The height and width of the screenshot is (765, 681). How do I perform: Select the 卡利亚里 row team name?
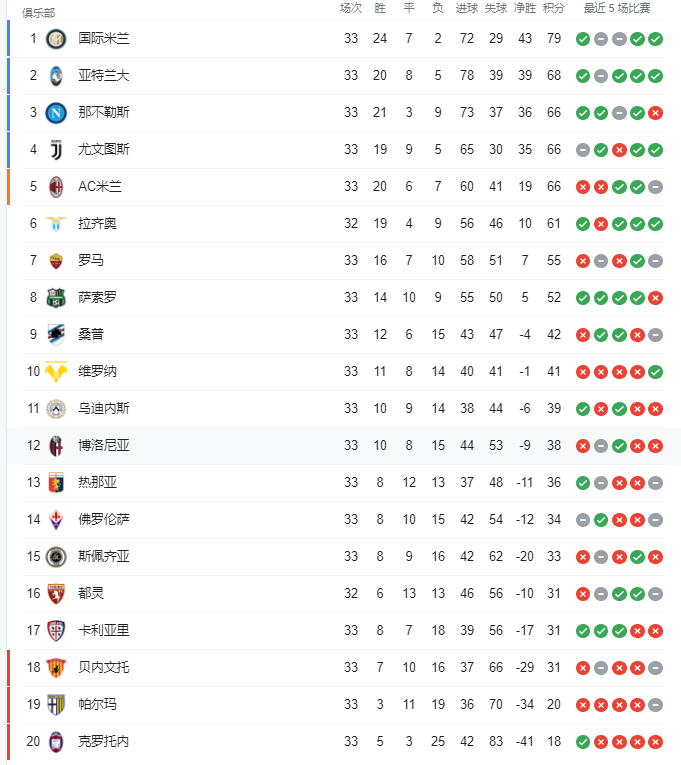tap(104, 630)
